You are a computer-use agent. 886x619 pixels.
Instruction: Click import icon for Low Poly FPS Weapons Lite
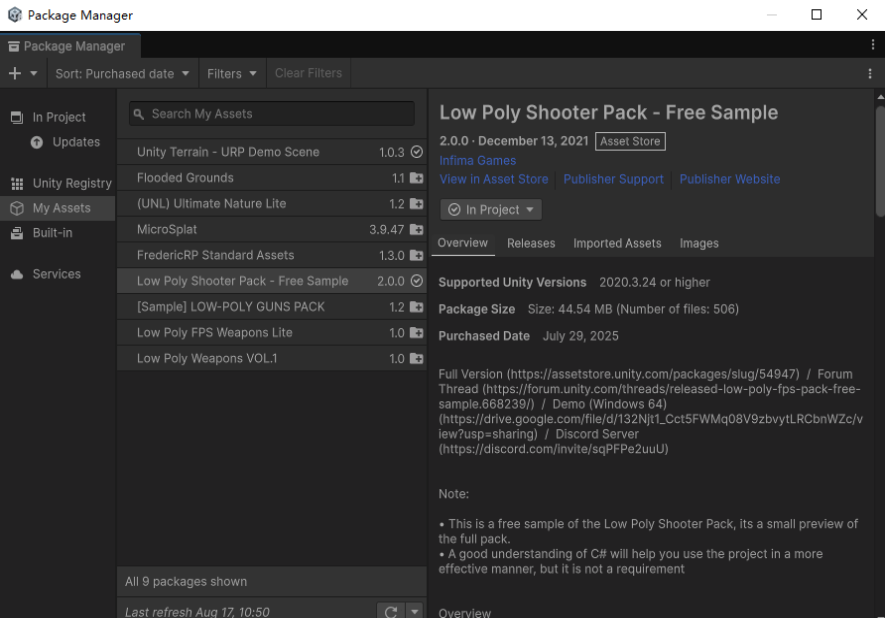click(416, 332)
